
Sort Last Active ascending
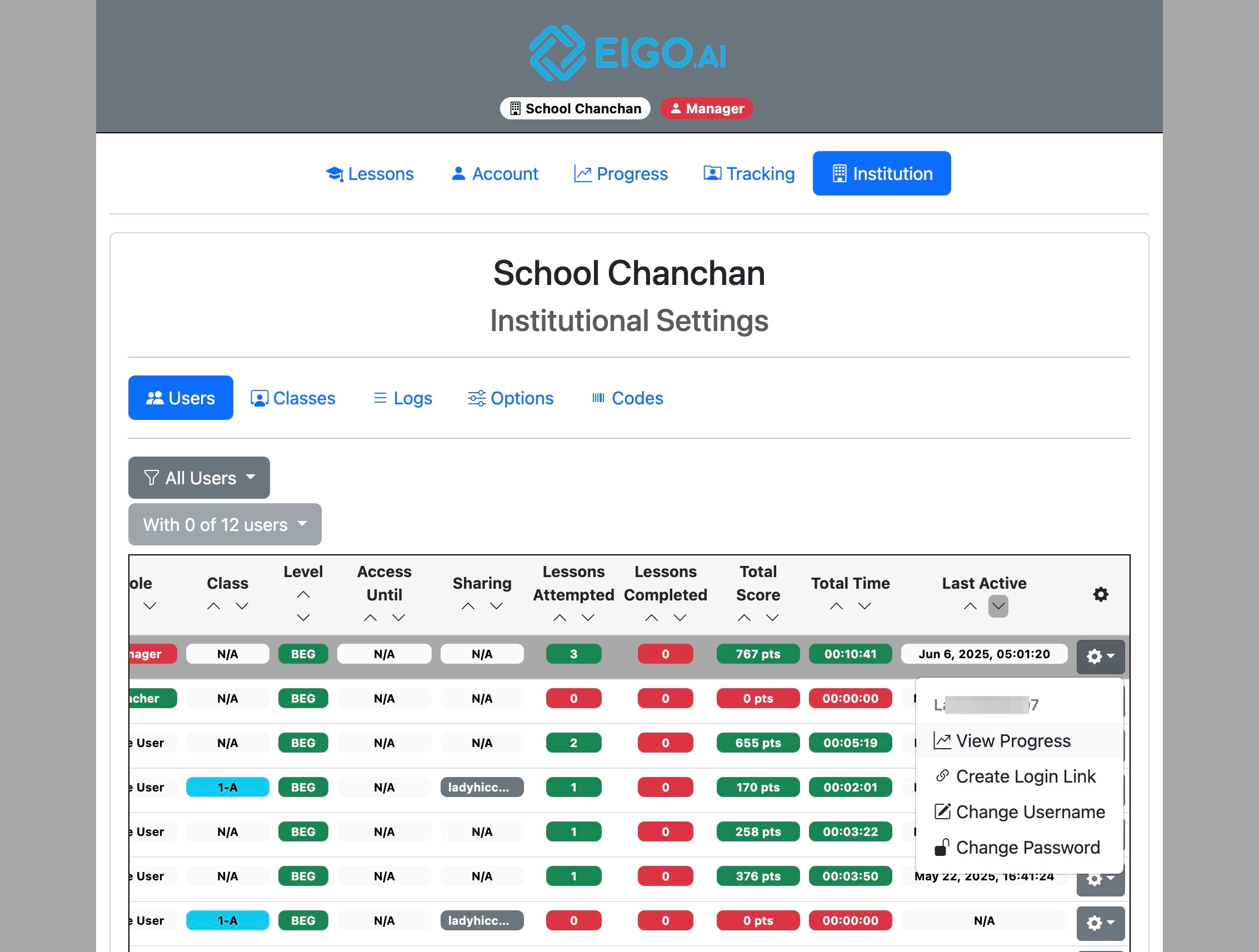[x=970, y=606]
